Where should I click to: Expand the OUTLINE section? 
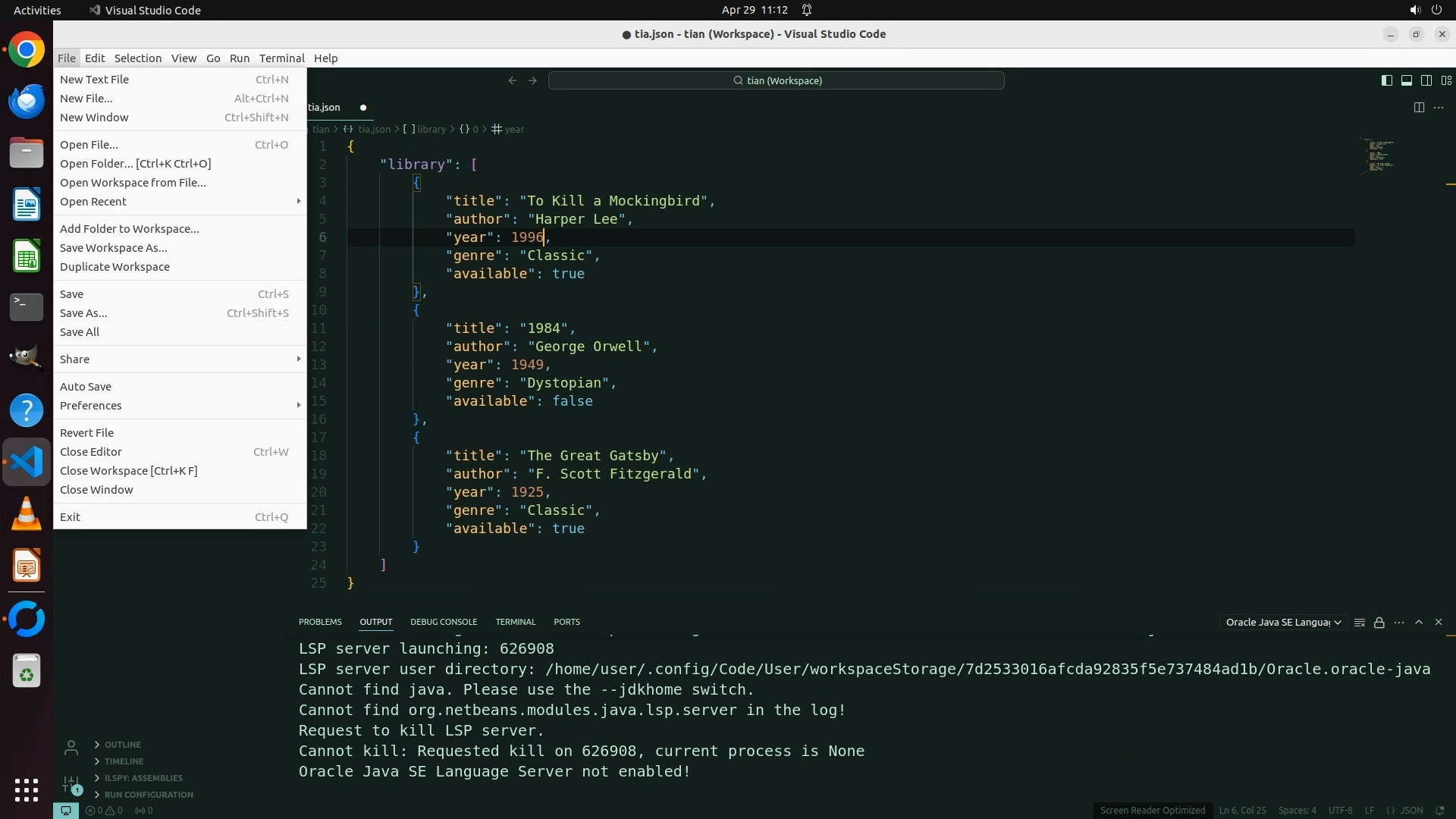(x=122, y=745)
